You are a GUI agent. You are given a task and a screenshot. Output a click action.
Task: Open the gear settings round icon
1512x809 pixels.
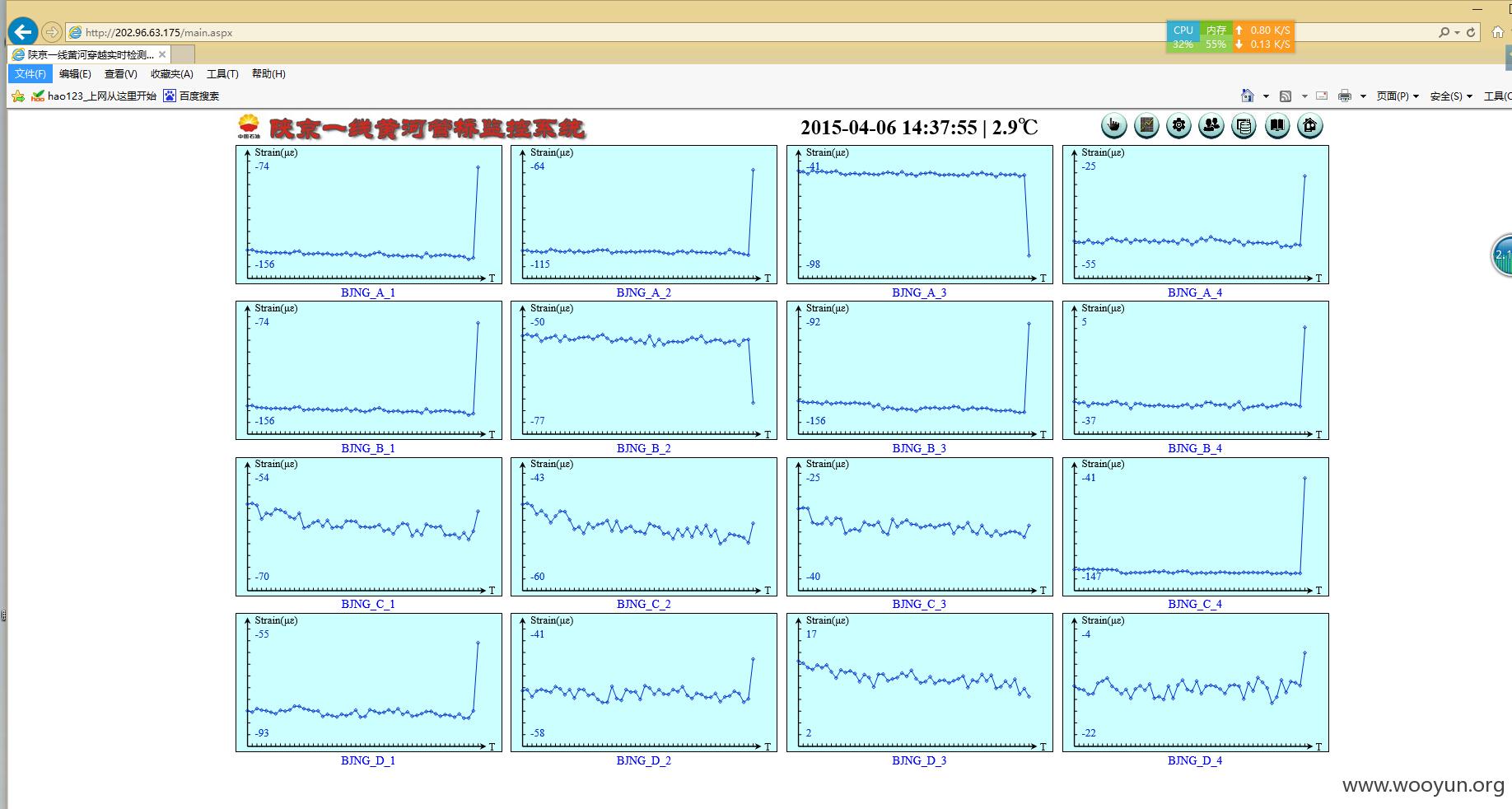click(x=1179, y=126)
